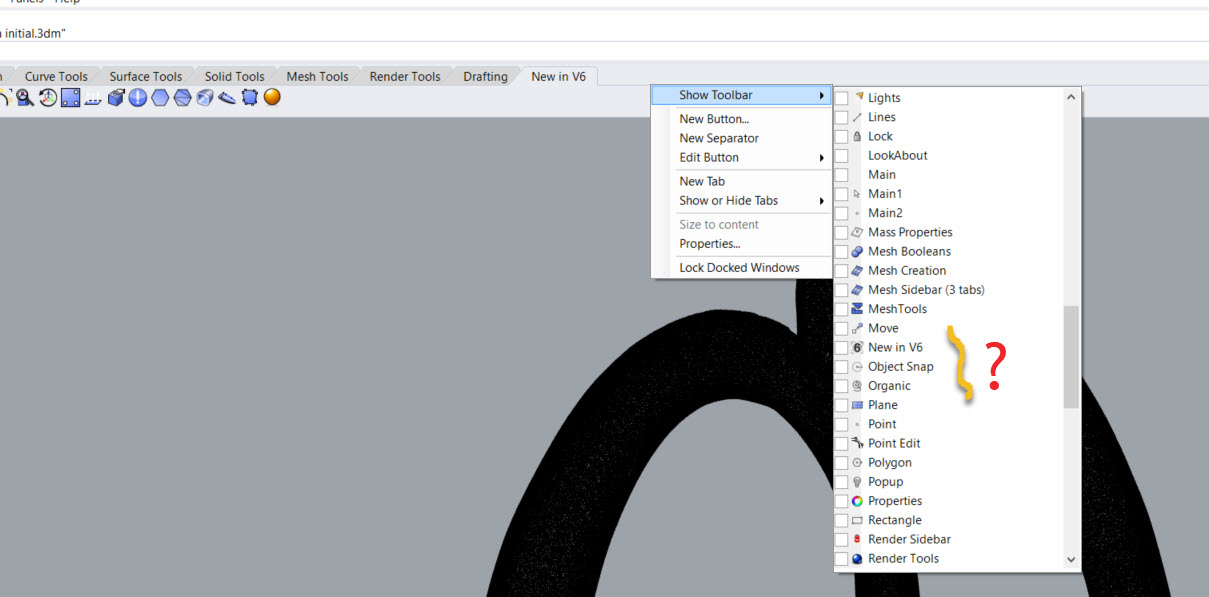
Task: Check the Lock toolbar checkbox
Action: click(x=842, y=136)
